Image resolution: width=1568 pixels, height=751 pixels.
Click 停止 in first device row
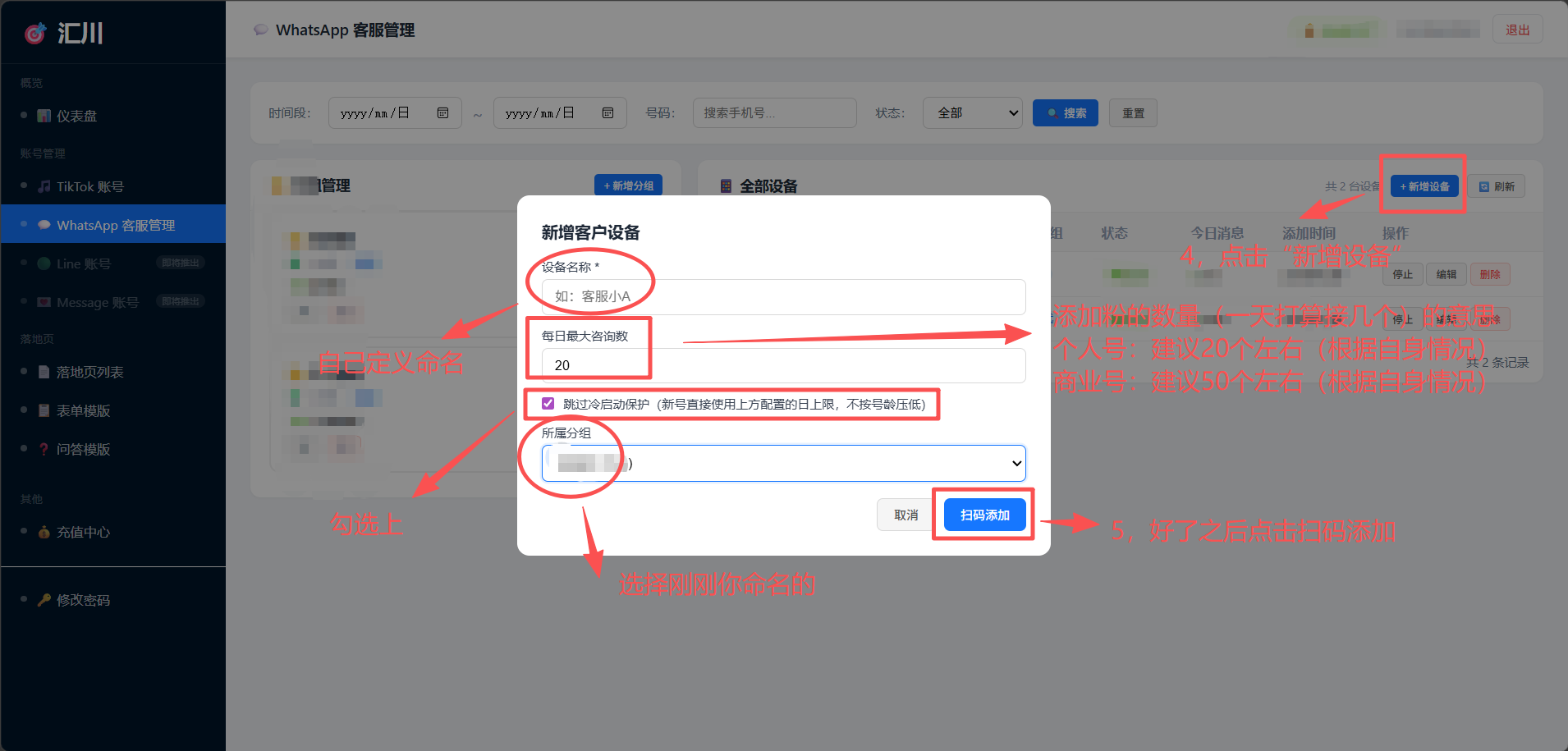[1402, 274]
